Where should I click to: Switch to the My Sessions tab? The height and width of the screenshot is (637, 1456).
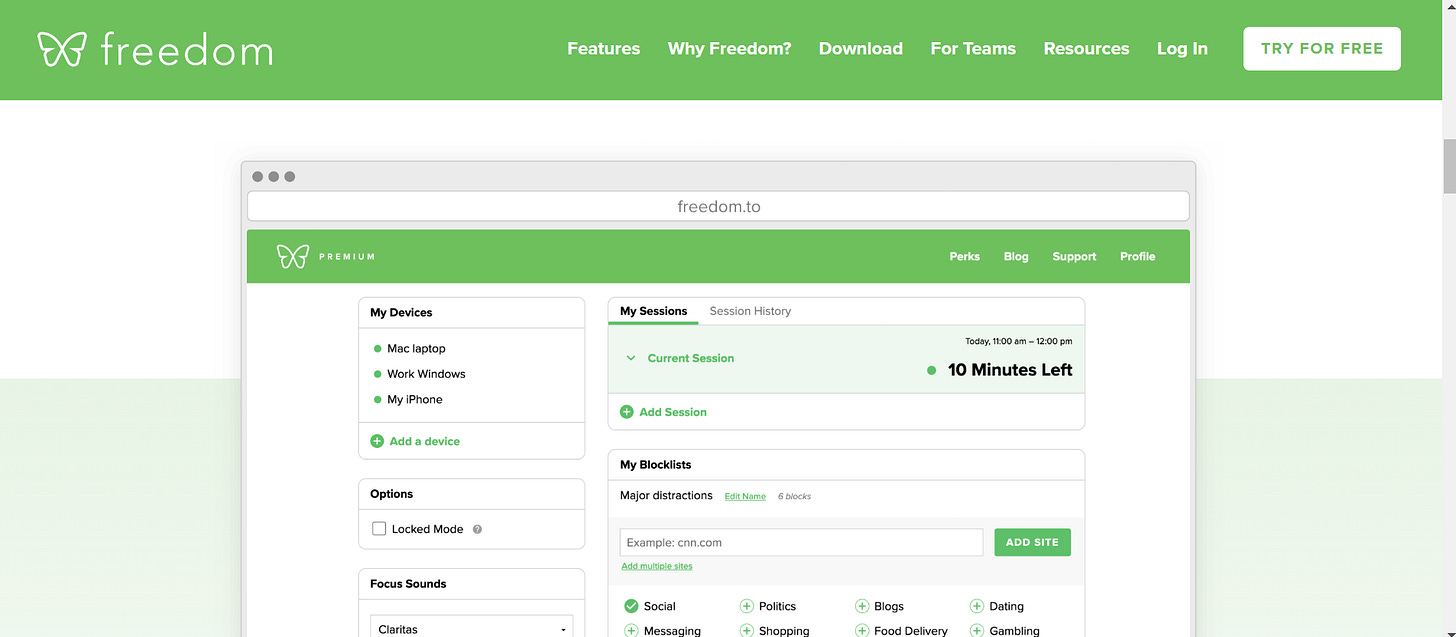(653, 311)
